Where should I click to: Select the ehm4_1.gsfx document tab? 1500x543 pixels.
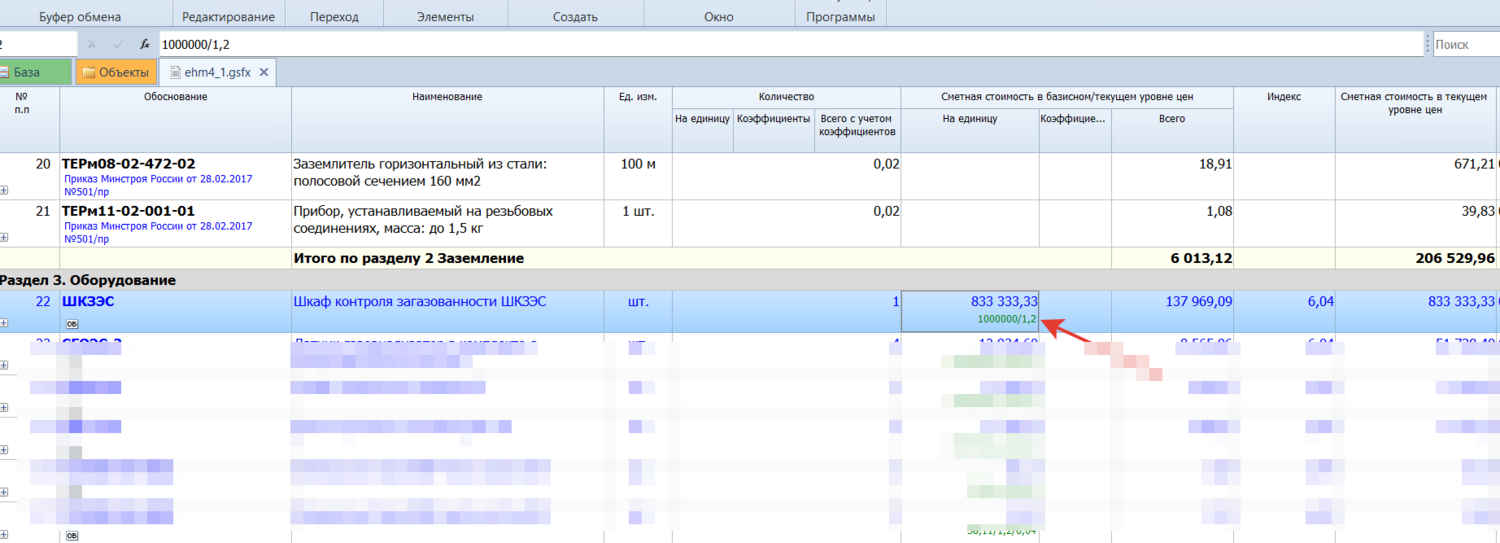pos(217,73)
